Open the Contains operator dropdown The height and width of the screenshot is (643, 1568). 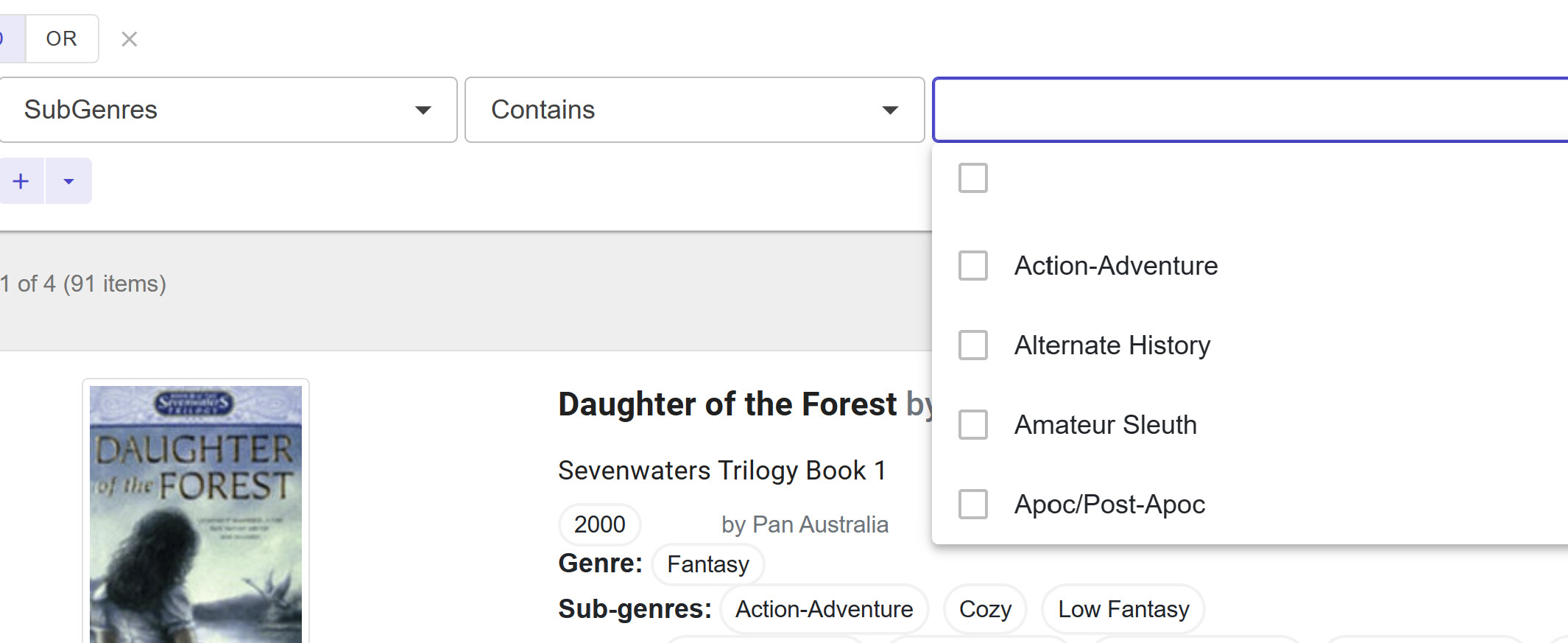(x=694, y=110)
